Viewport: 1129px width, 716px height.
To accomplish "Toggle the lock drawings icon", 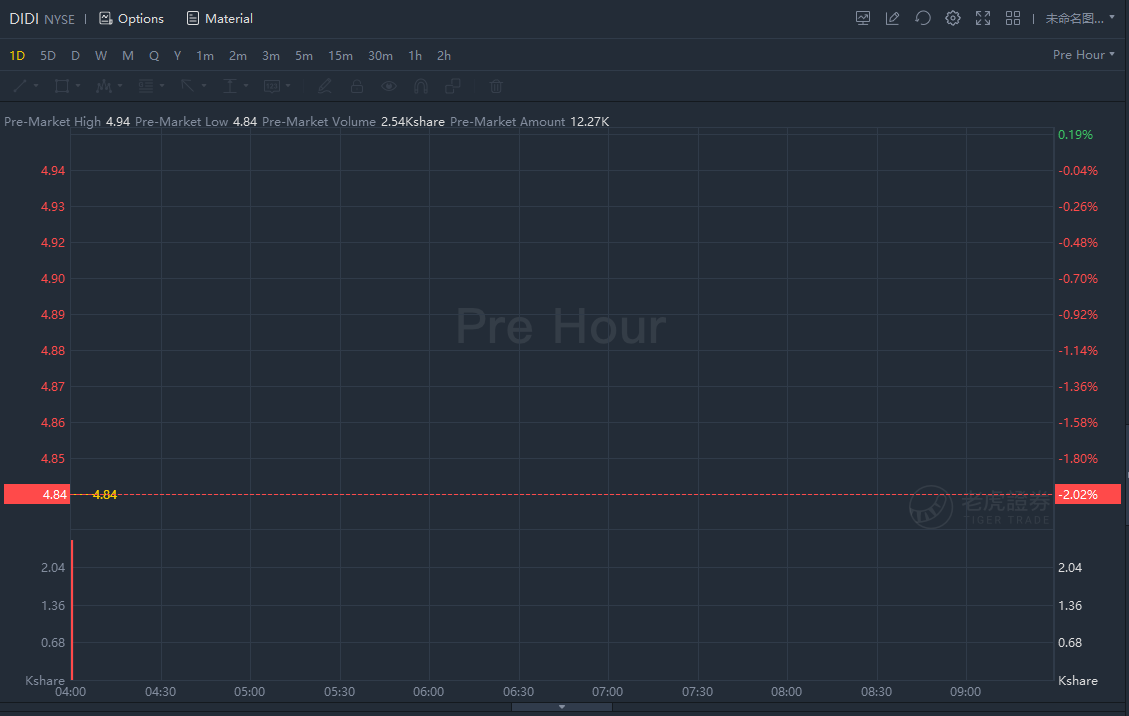I will pyautogui.click(x=356, y=86).
